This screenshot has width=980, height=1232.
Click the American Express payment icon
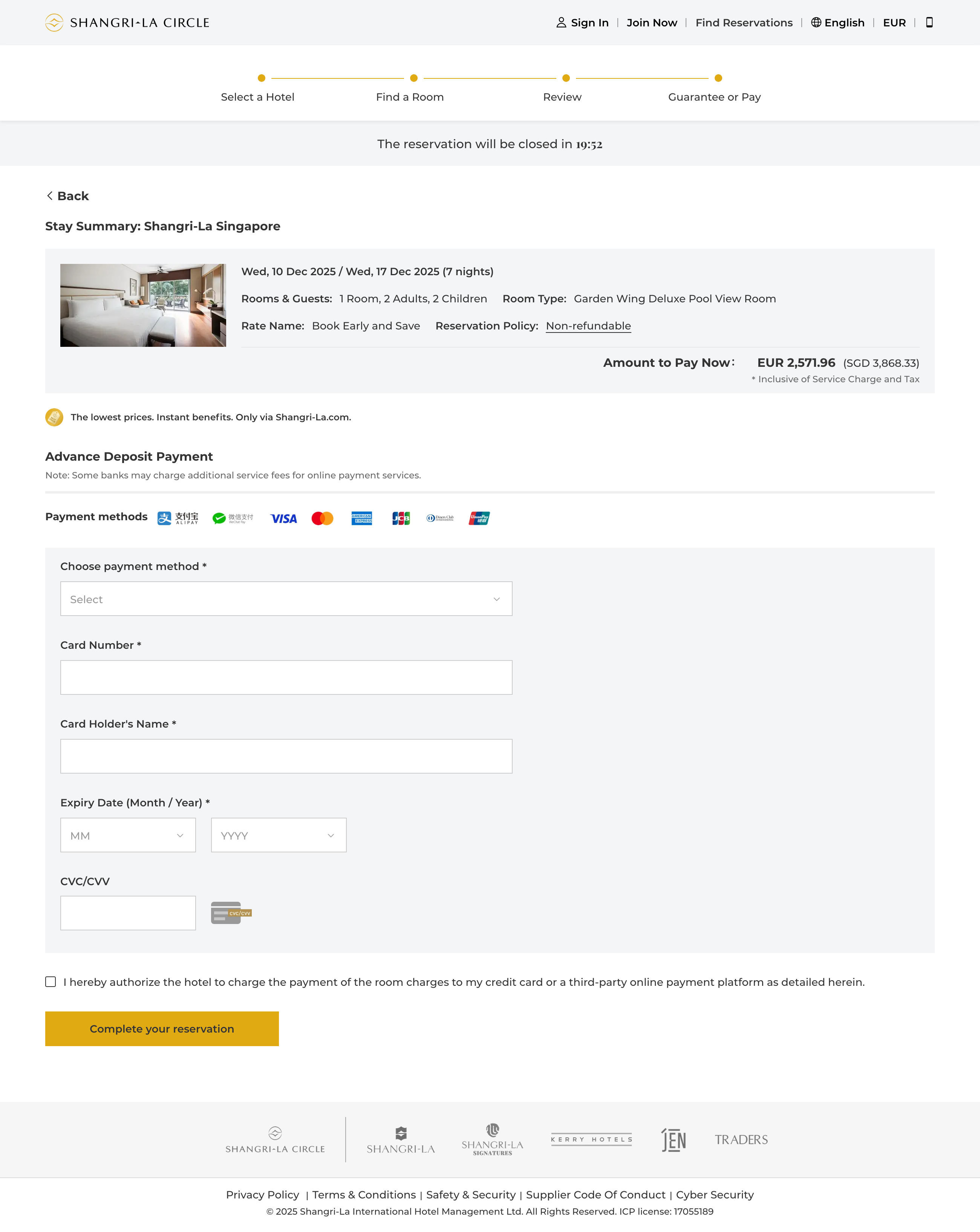pos(362,518)
